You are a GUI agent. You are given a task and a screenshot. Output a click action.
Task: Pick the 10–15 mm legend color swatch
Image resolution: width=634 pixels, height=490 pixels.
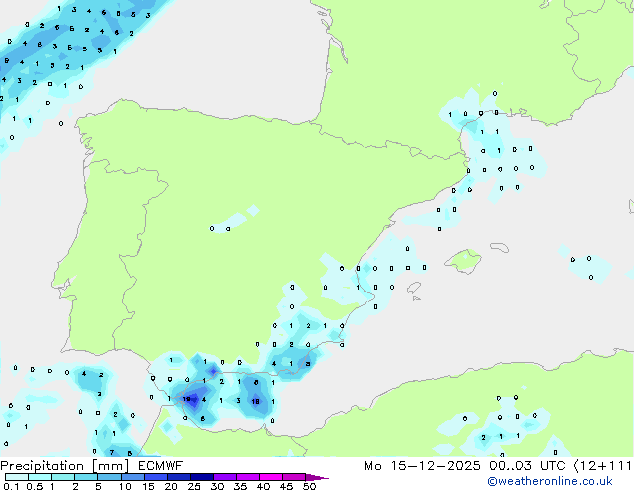pos(133,477)
